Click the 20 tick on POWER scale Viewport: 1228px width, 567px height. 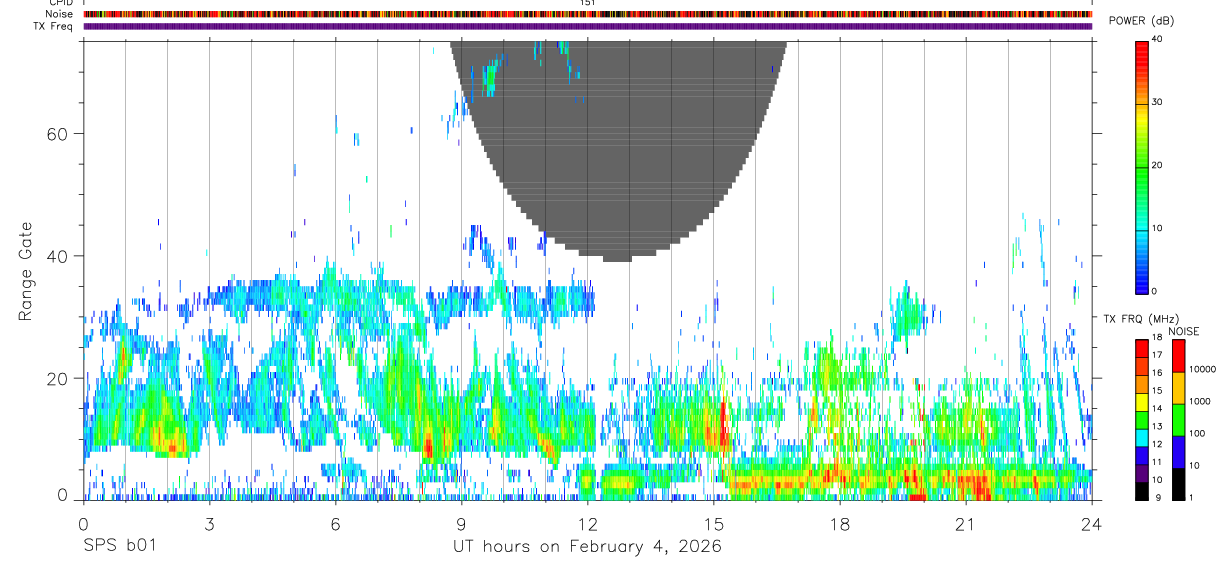point(1158,165)
